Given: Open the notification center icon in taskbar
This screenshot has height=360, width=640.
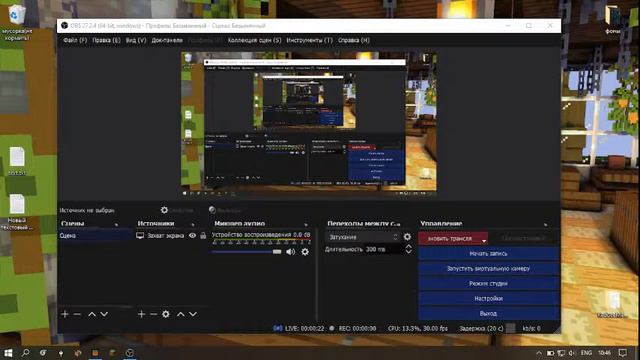Looking at the screenshot, I should (623, 353).
